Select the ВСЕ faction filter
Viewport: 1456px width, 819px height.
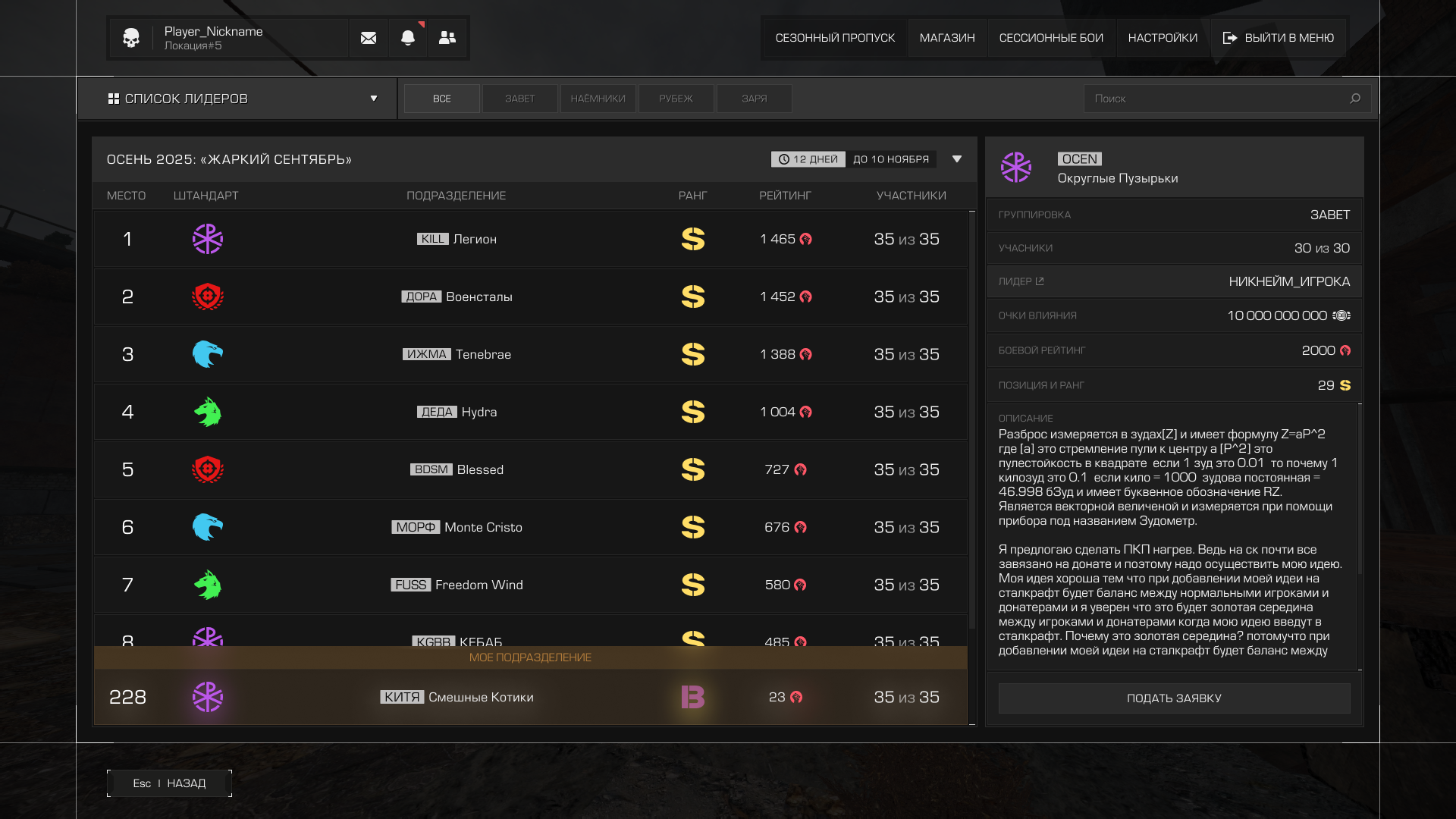[442, 99]
